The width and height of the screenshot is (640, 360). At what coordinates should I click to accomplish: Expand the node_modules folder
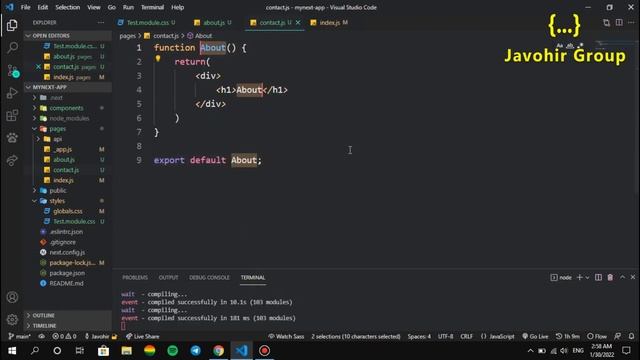tap(69, 118)
